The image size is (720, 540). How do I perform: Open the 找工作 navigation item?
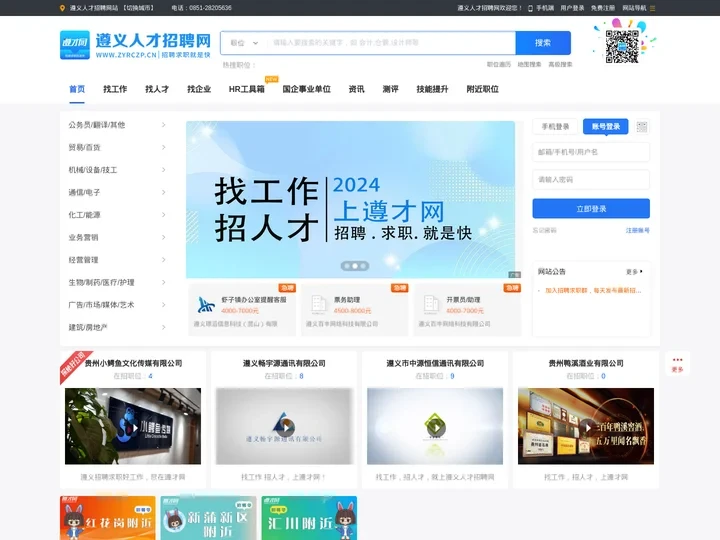coord(115,89)
